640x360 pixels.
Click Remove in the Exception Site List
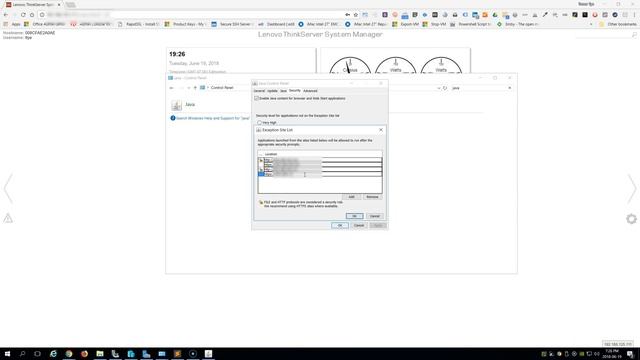[372, 197]
